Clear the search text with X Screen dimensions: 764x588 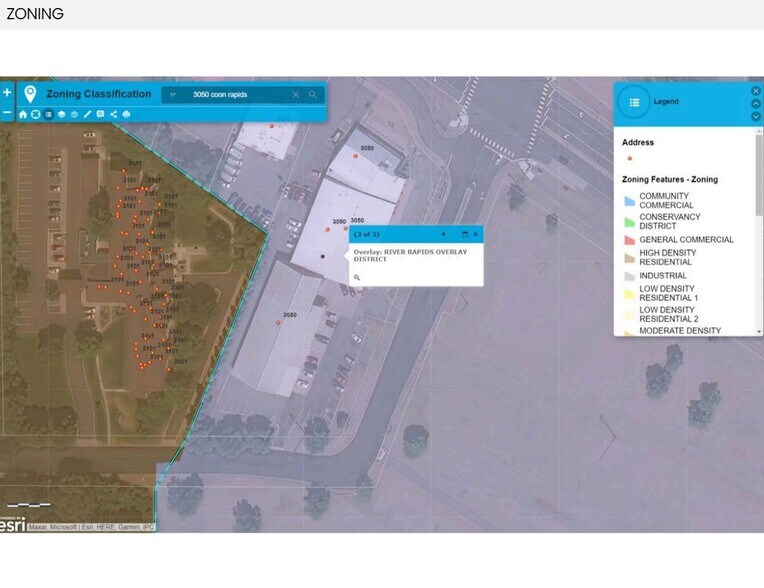tap(296, 95)
